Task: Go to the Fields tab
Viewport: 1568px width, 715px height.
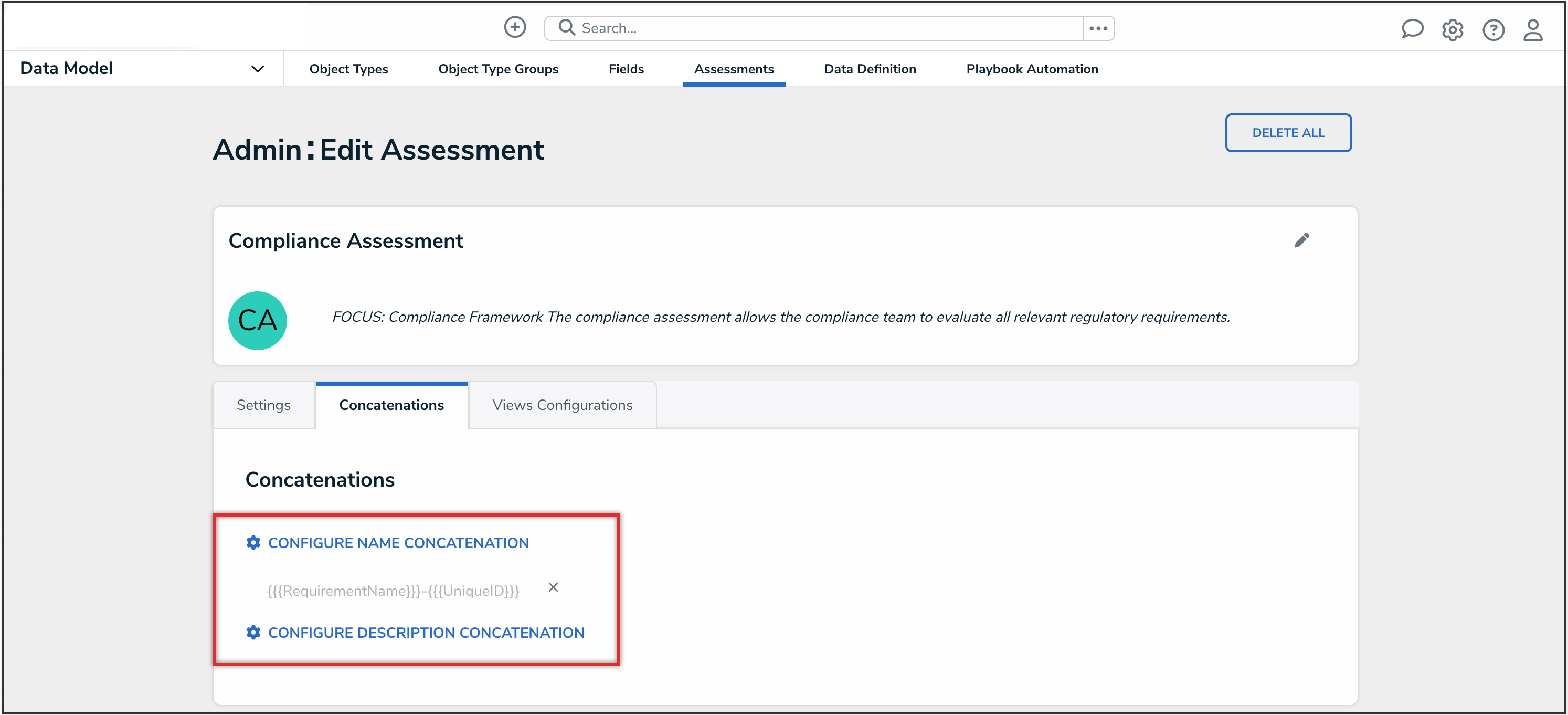Action: click(x=626, y=69)
